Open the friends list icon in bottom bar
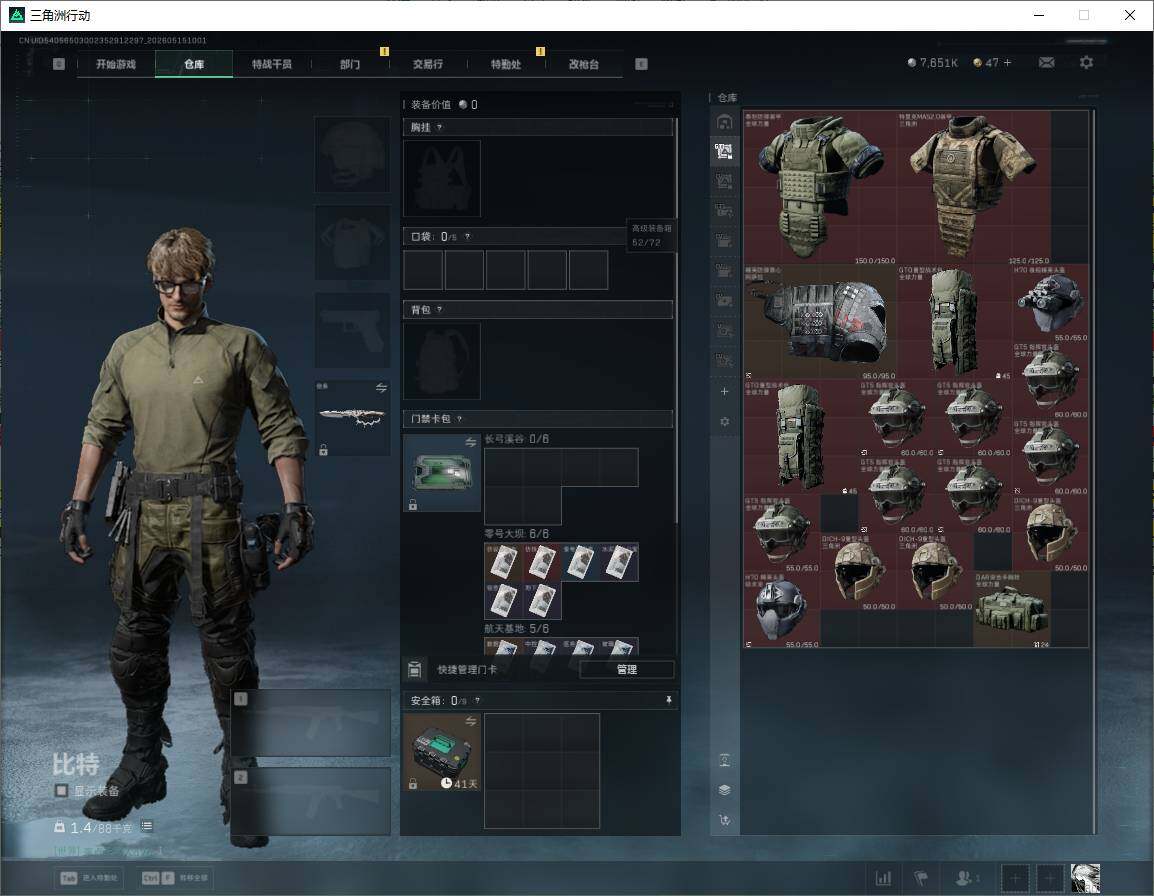Viewport: 1154px width, 896px height. tap(966, 878)
